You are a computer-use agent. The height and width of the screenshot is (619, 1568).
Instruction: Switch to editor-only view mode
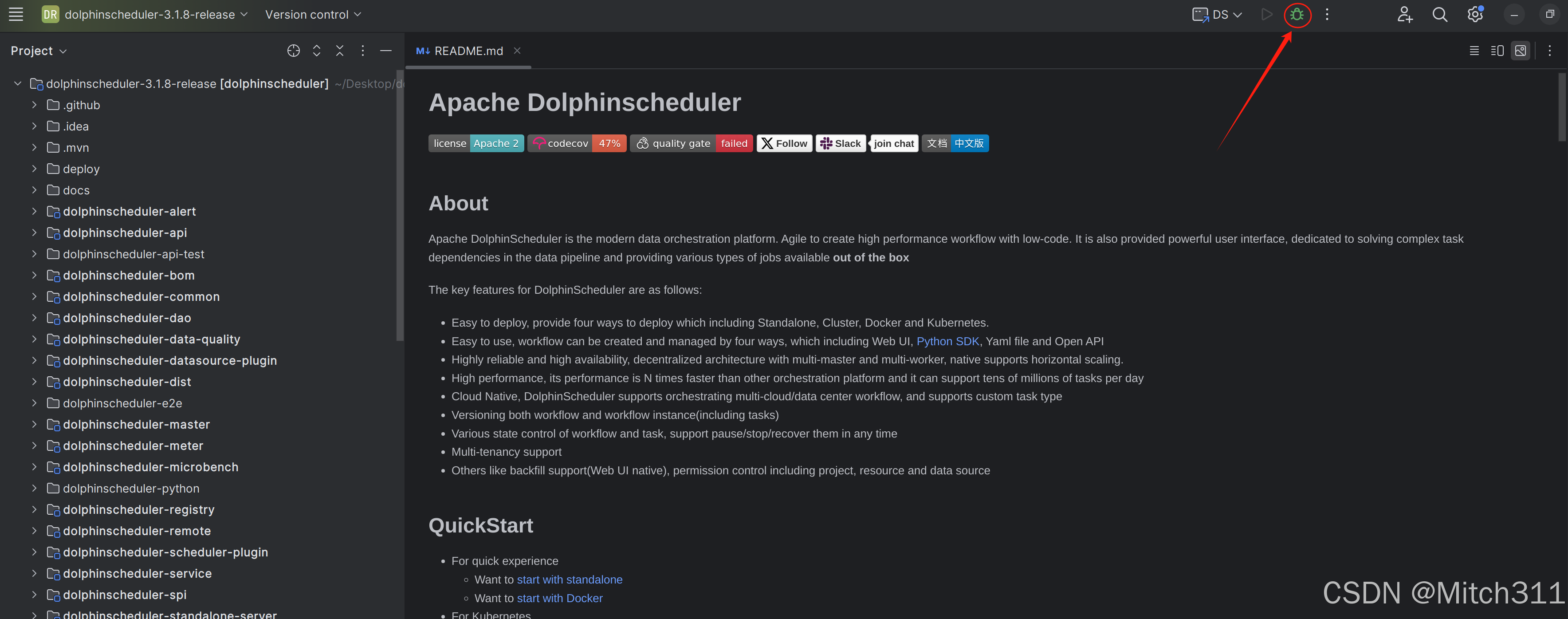1474,51
